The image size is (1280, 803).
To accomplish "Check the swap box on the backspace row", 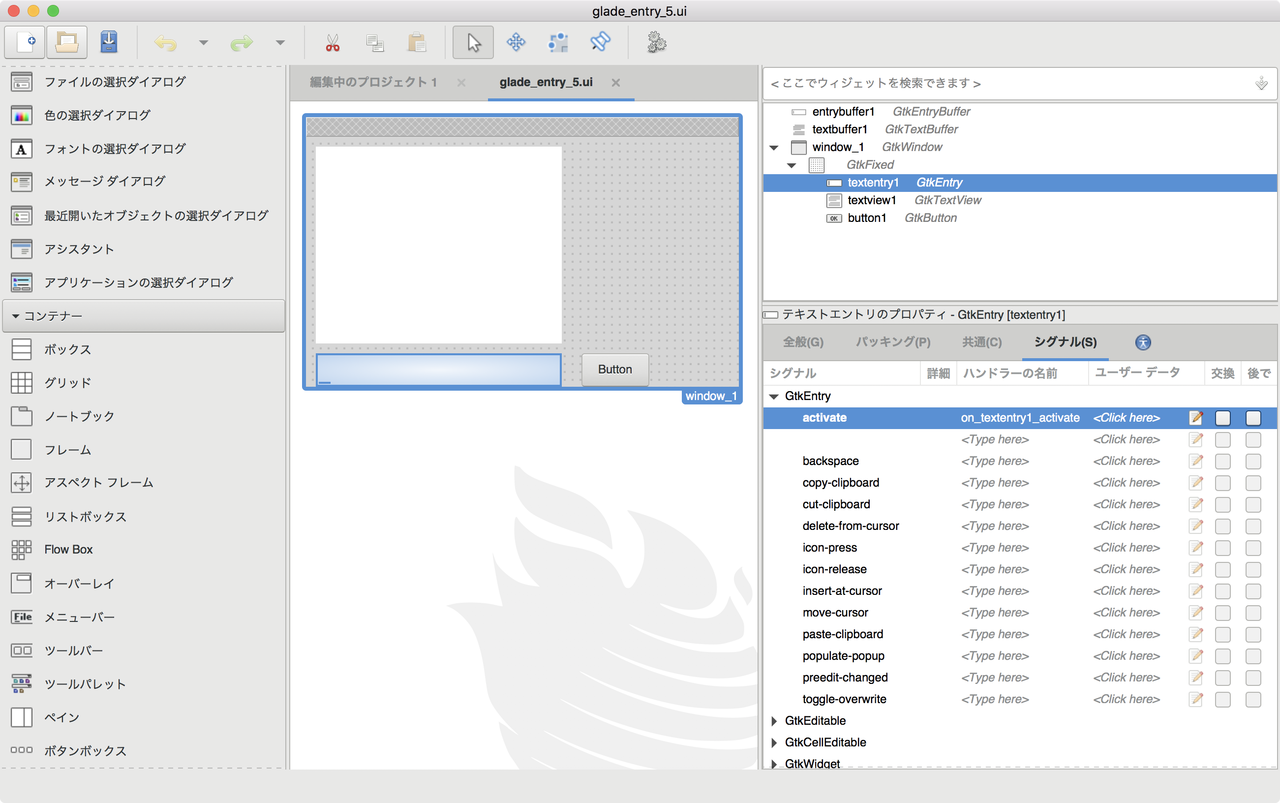I will (1223, 461).
